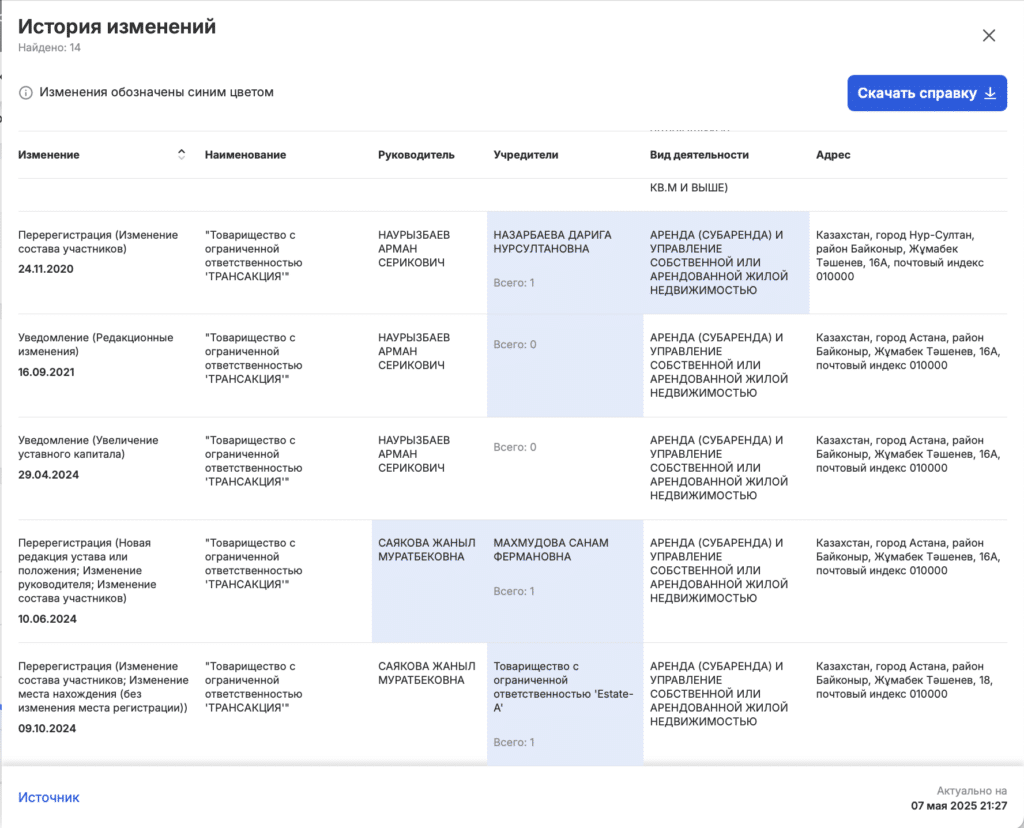Click the Найдено: 14 counter
Screen dimensions: 1024x828
[x=50, y=48]
